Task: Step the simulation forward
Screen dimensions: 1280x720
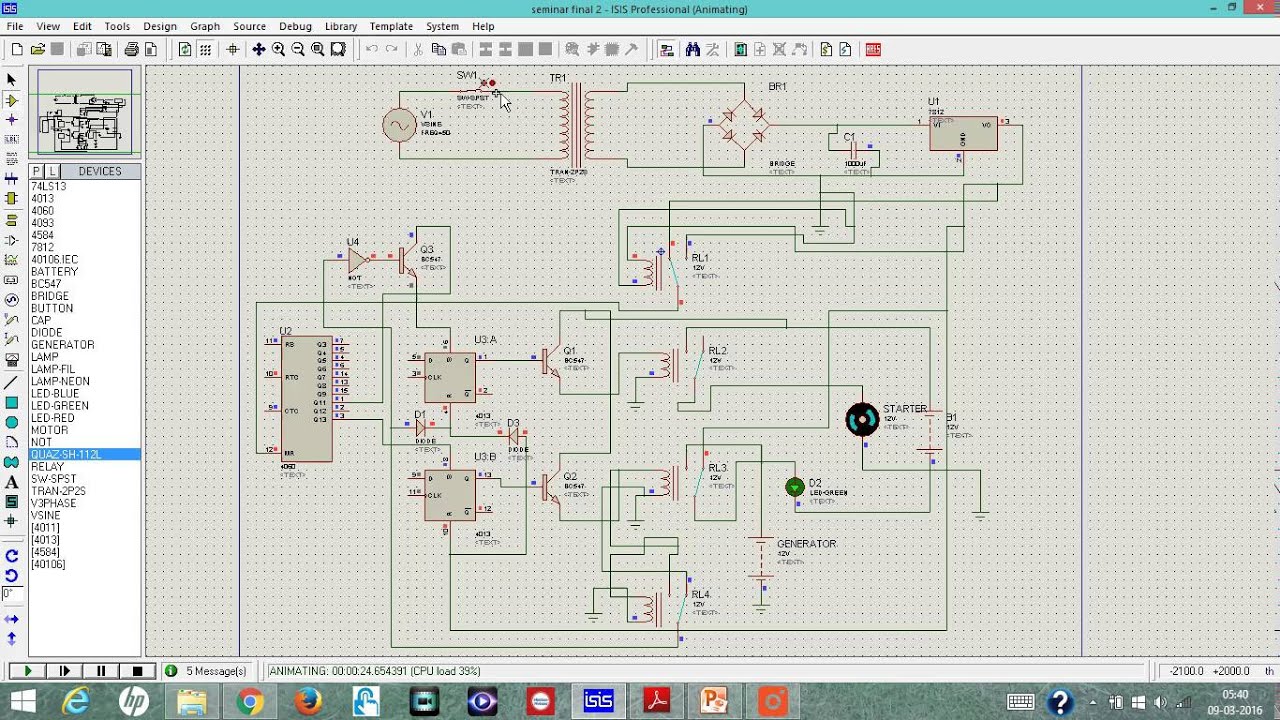Action: 64,671
